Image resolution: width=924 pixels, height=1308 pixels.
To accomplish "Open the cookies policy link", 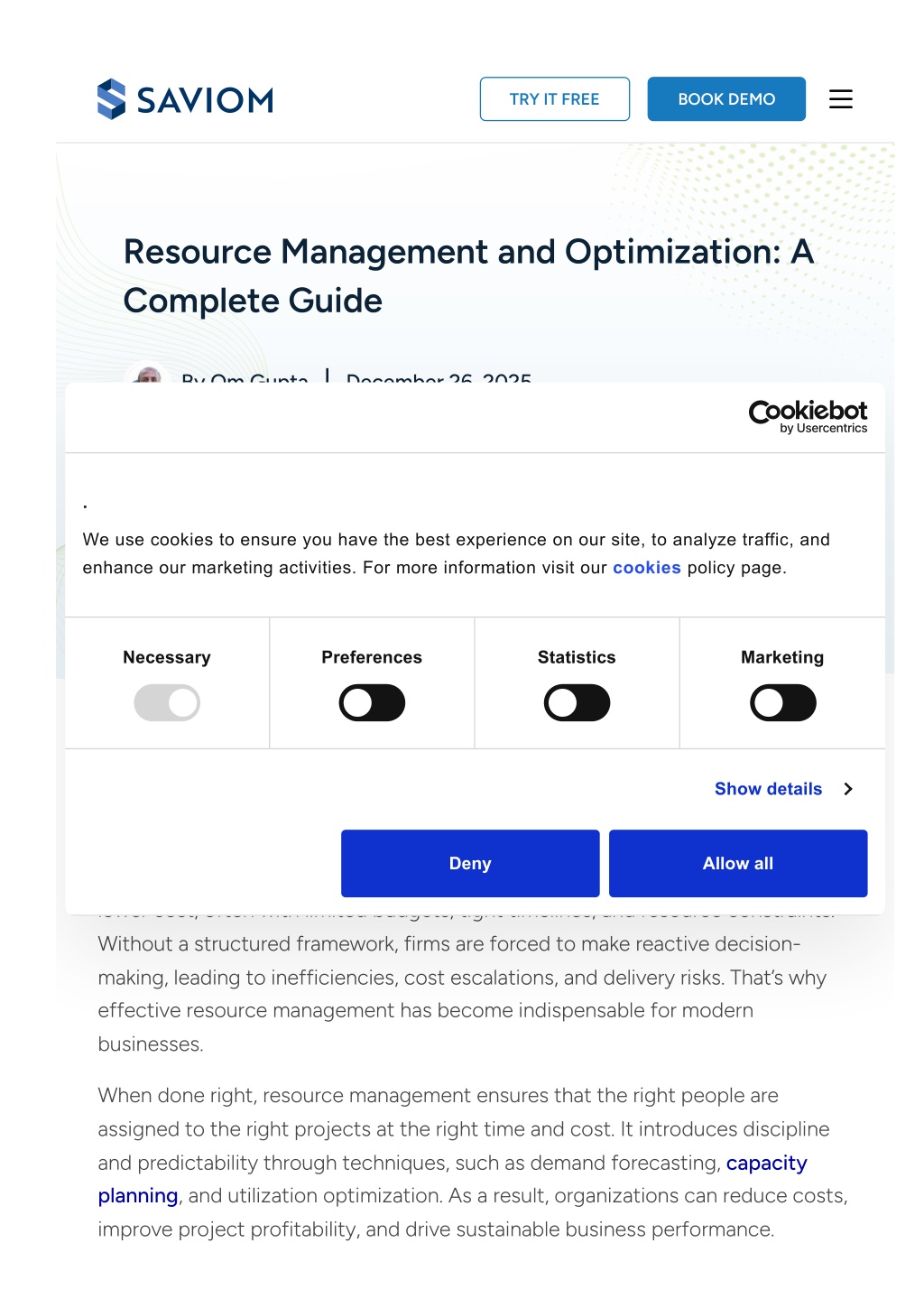I will (646, 568).
